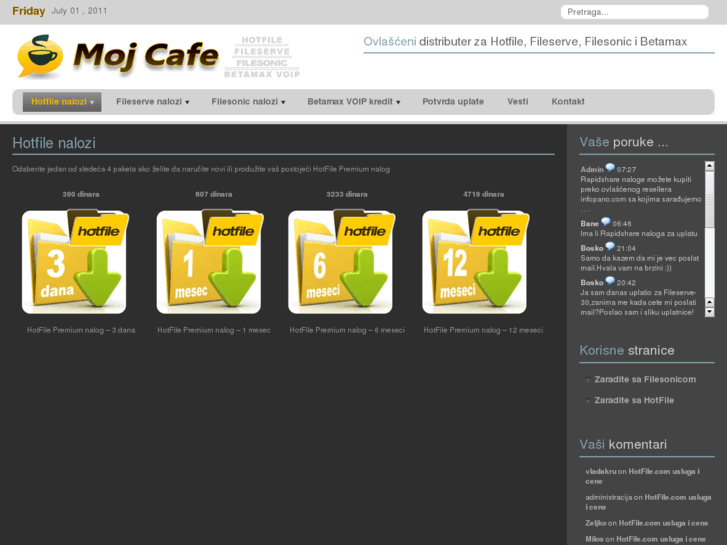The width and height of the screenshot is (727, 545).
Task: Open Milos's comment on HotFile.com usluga
Action: (645, 539)
